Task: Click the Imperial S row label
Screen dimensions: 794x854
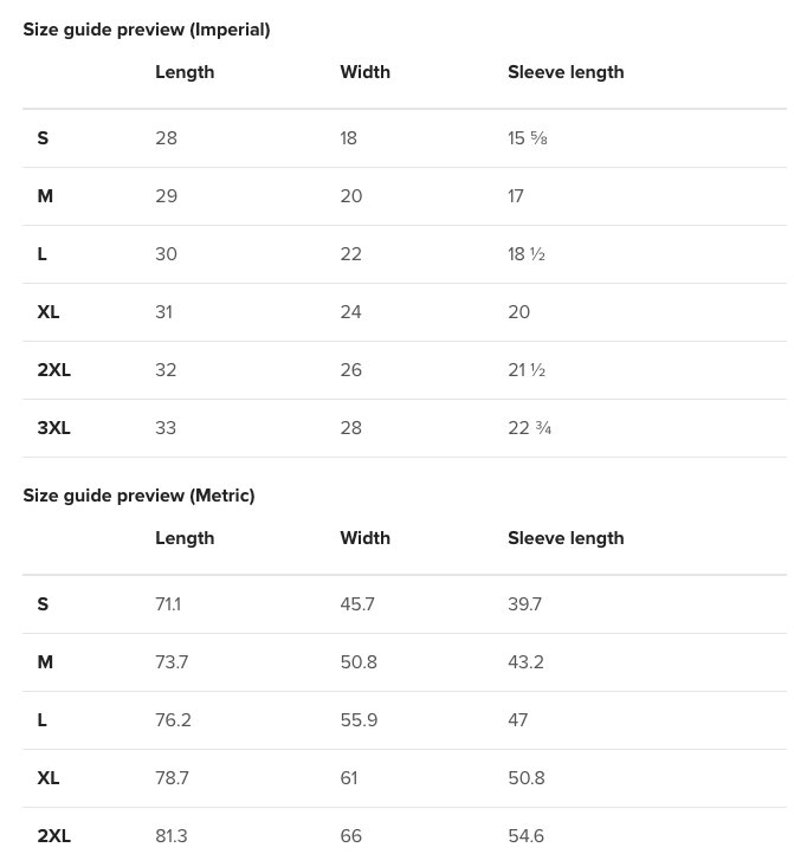Action: coord(43,138)
